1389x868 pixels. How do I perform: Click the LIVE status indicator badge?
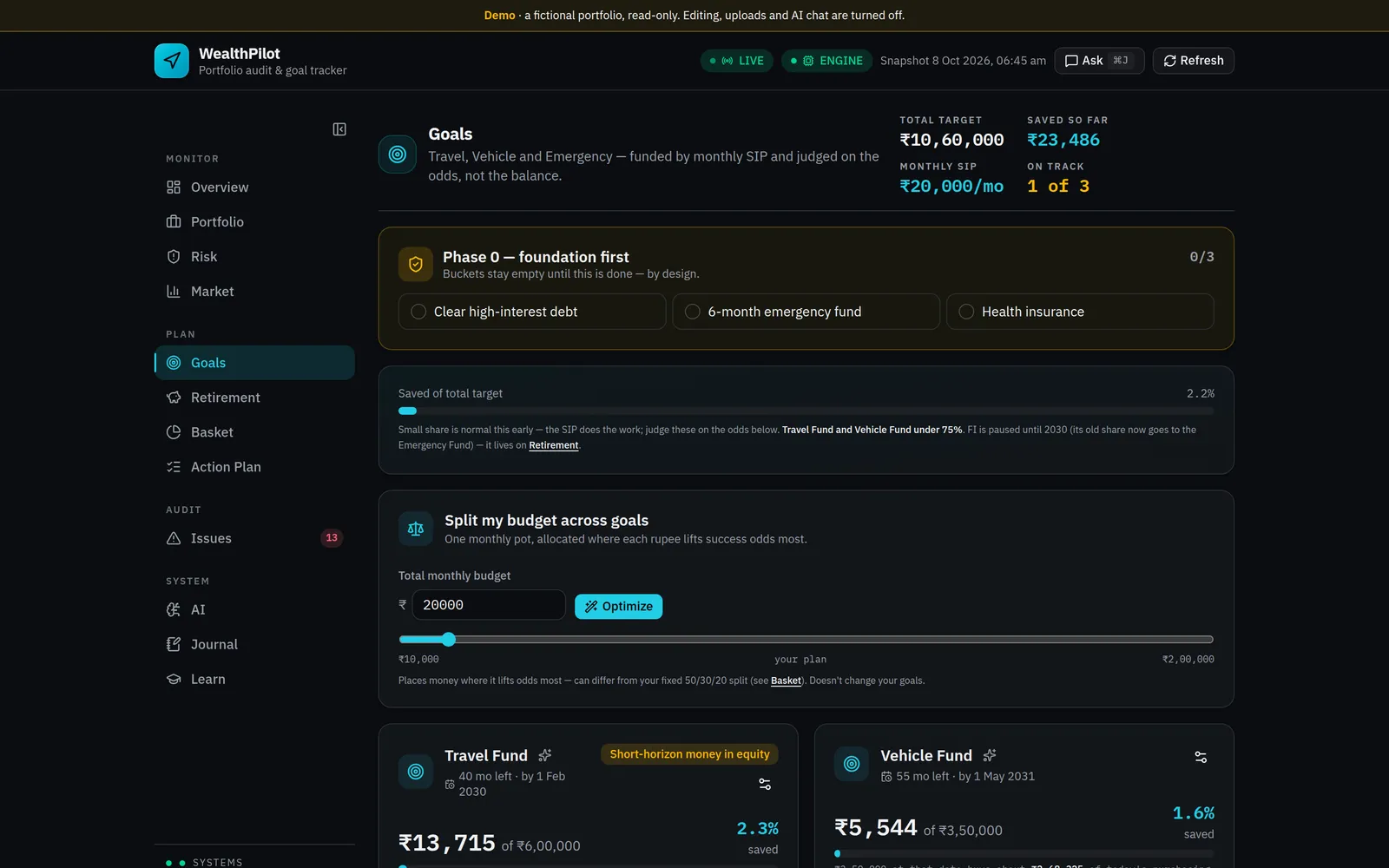tap(737, 61)
